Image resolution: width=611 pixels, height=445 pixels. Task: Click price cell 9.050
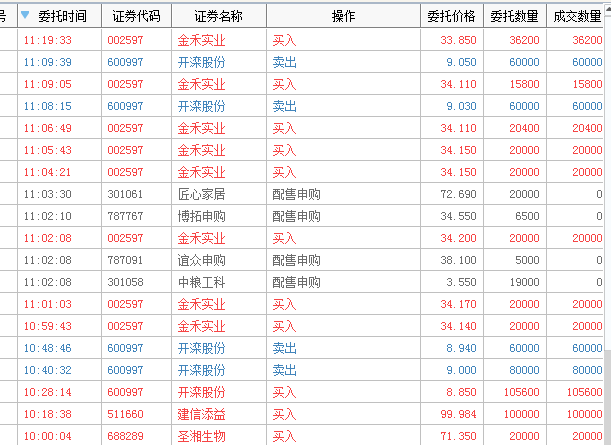point(461,62)
